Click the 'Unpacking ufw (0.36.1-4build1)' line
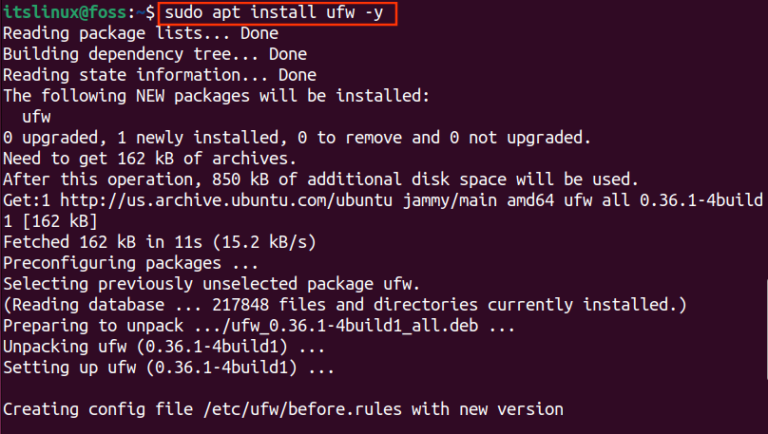768x434 pixels. tap(164, 347)
